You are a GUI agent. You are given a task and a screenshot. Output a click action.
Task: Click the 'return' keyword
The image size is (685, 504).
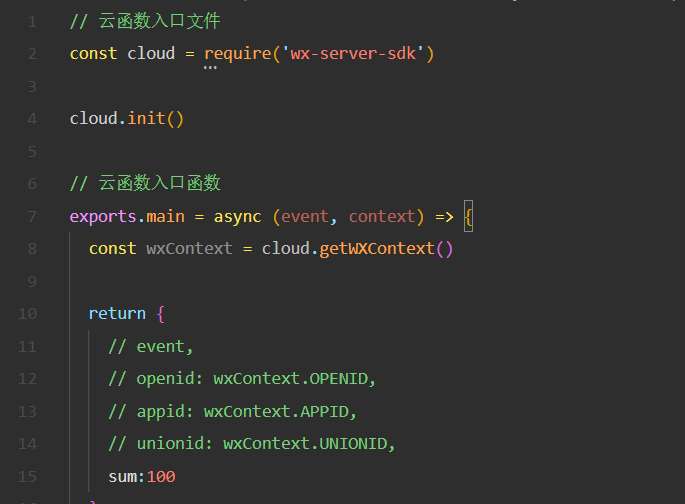(117, 314)
